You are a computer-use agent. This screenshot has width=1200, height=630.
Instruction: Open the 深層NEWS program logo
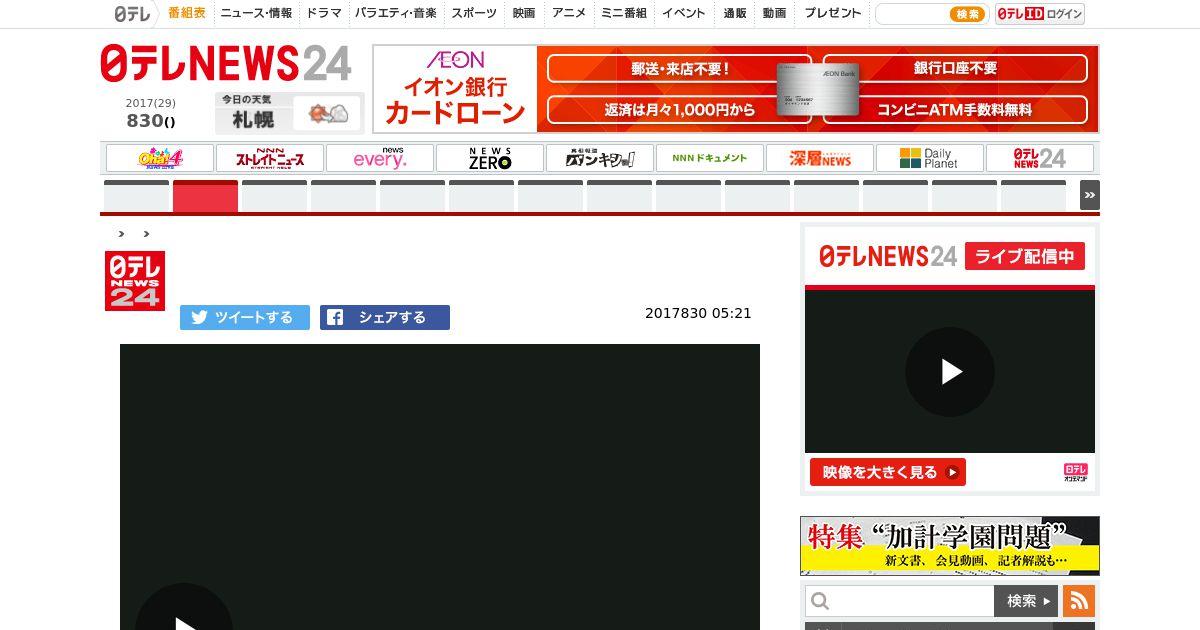[820, 158]
